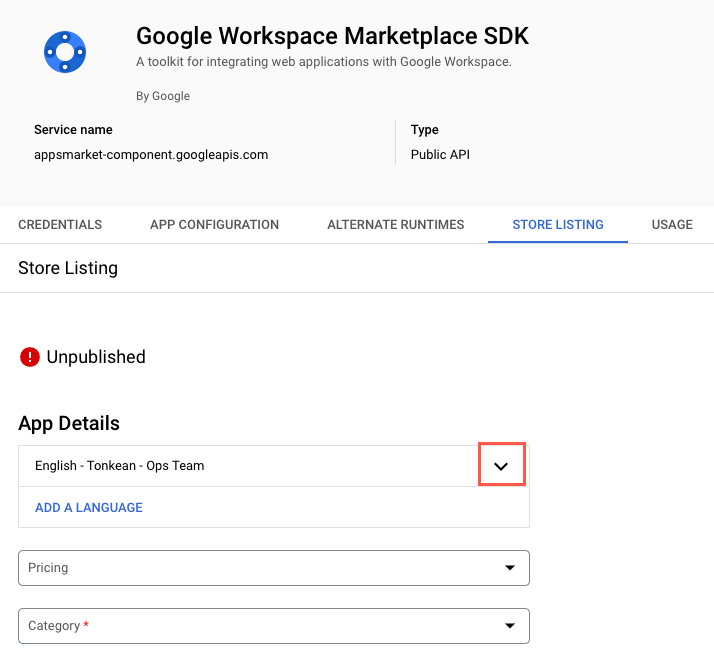Go to the Alternate Runtimes tab
Image resolution: width=714 pixels, height=671 pixels.
395,225
